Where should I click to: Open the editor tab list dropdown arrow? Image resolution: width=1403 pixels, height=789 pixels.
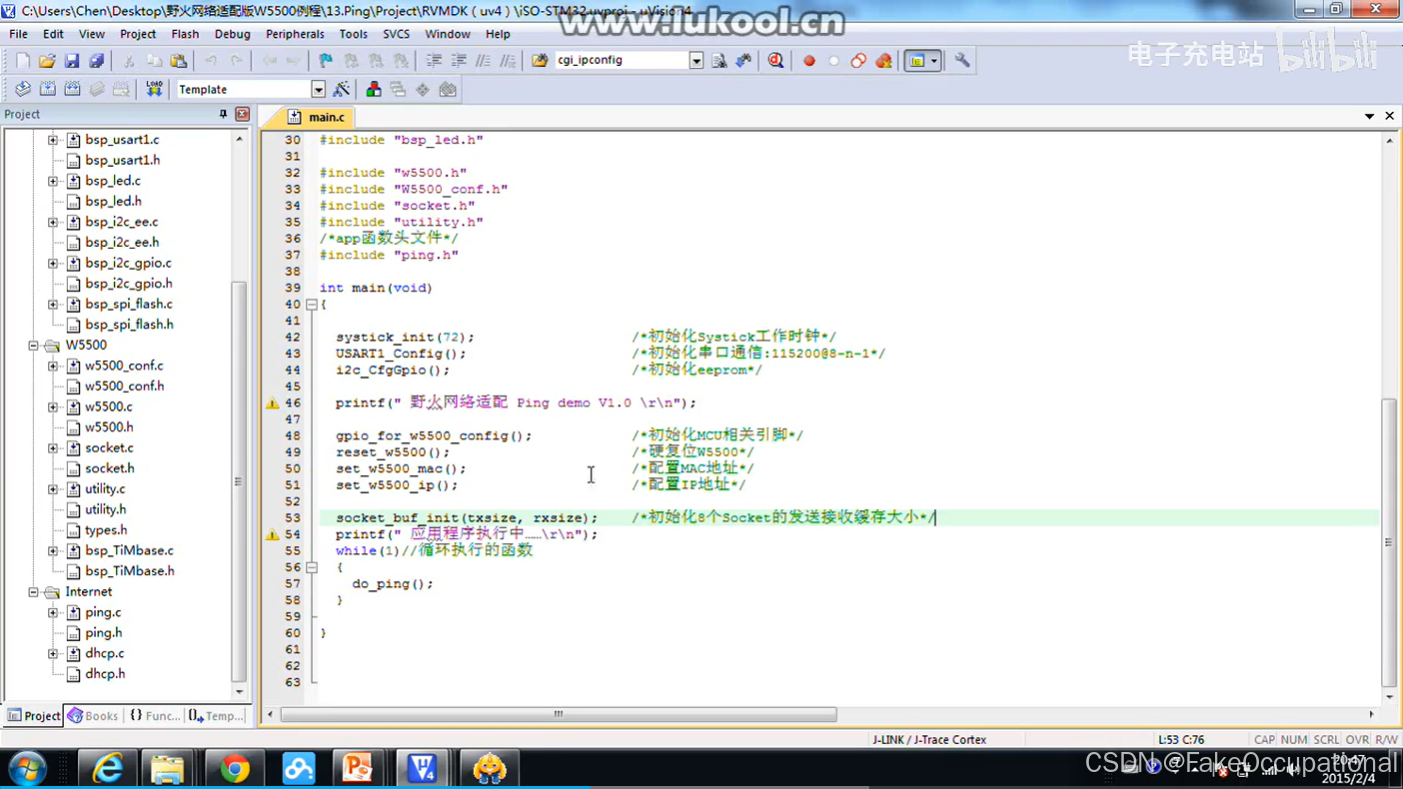pyautogui.click(x=1369, y=117)
